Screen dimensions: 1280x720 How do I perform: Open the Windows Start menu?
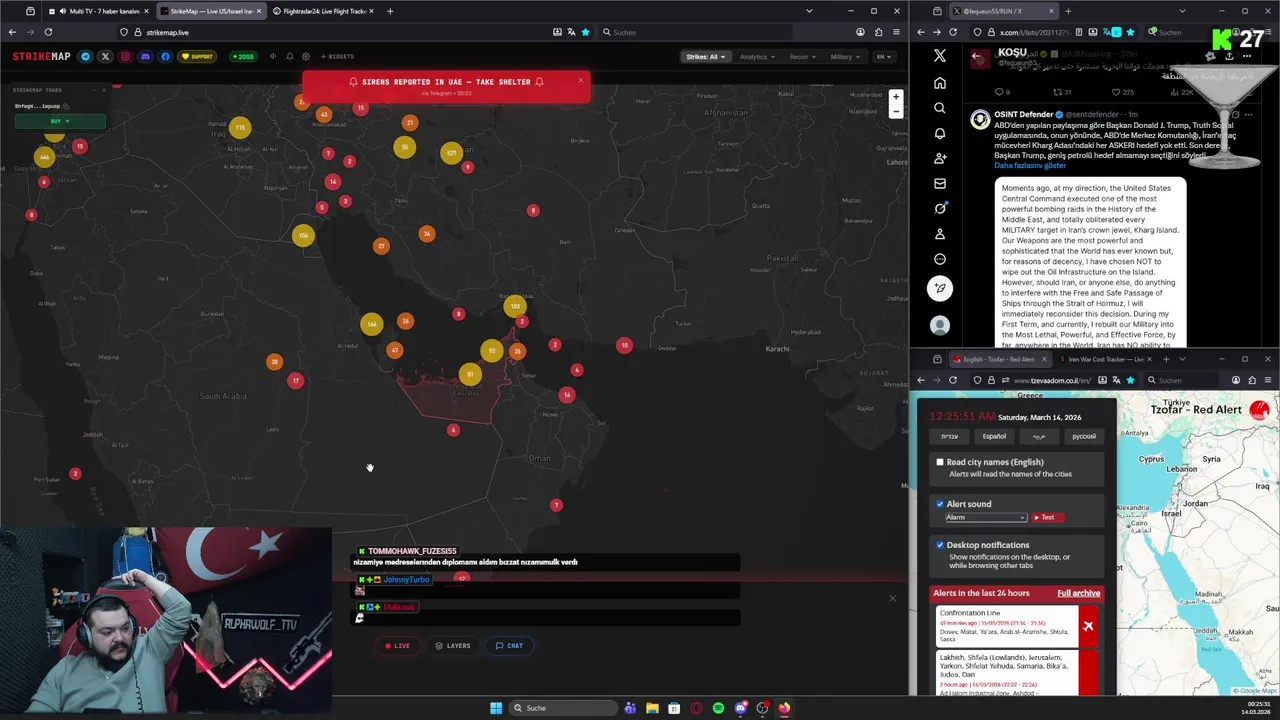point(496,708)
